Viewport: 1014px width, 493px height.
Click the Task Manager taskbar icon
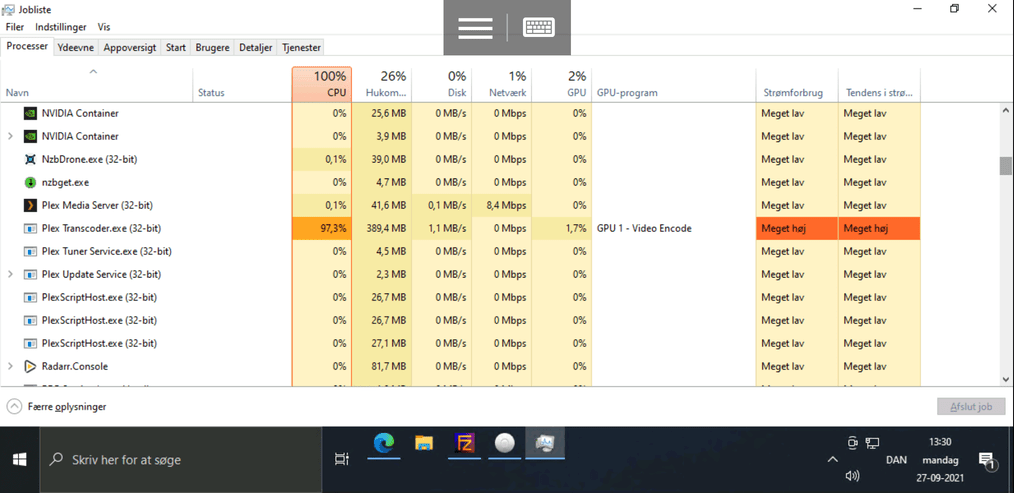click(545, 443)
